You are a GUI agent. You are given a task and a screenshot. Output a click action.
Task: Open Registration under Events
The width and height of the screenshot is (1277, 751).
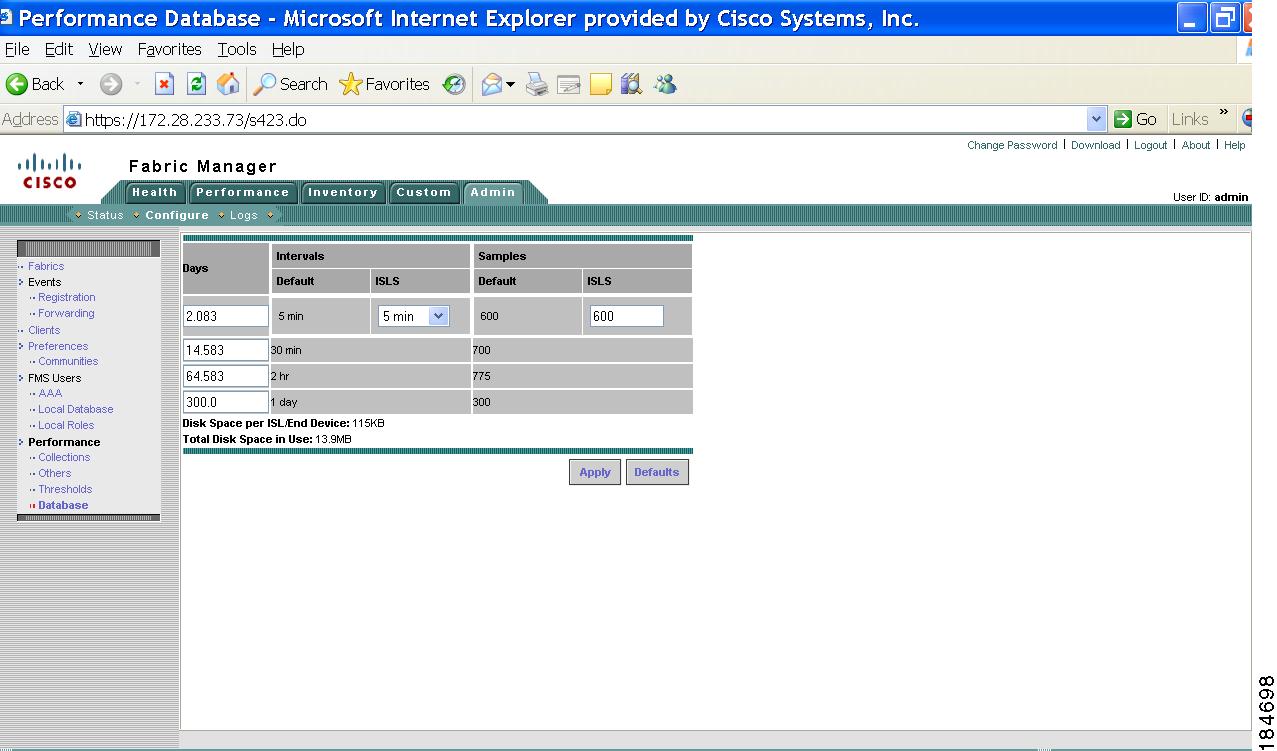pos(67,297)
